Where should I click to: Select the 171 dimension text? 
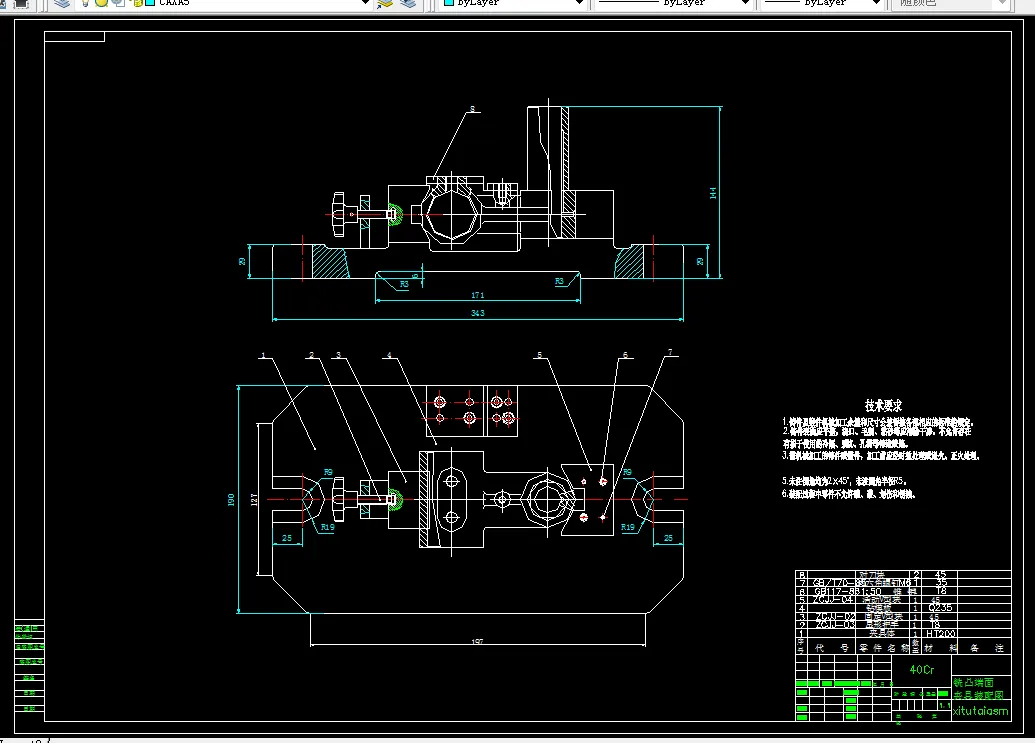click(477, 295)
